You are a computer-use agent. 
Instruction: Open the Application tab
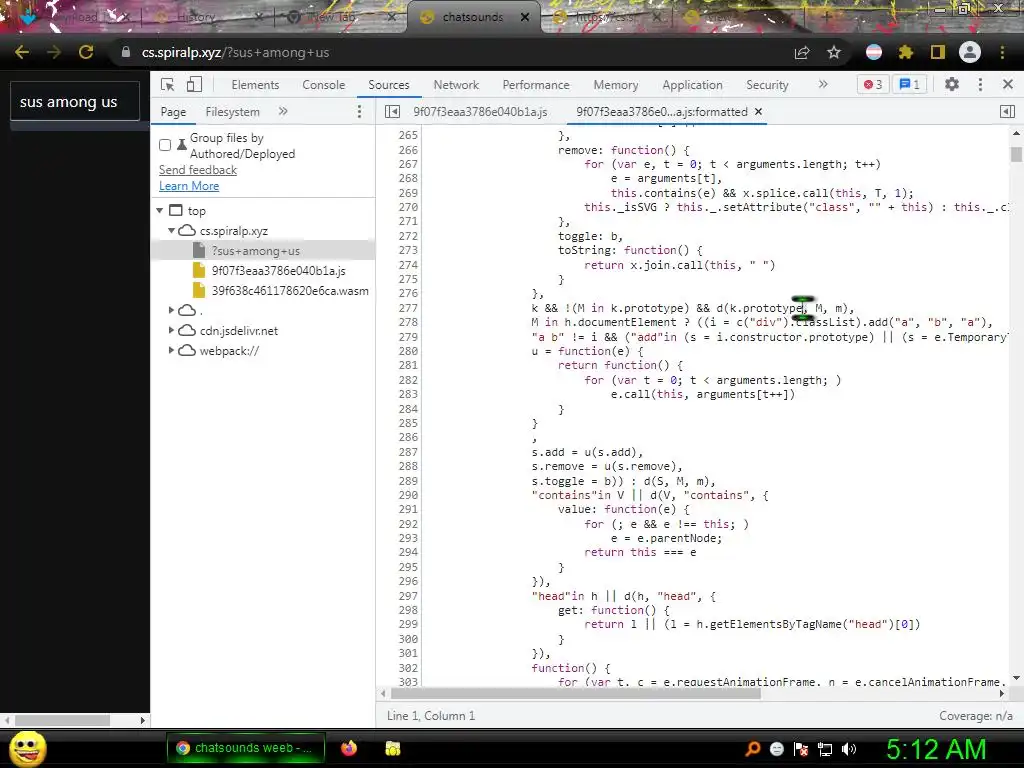coord(692,85)
